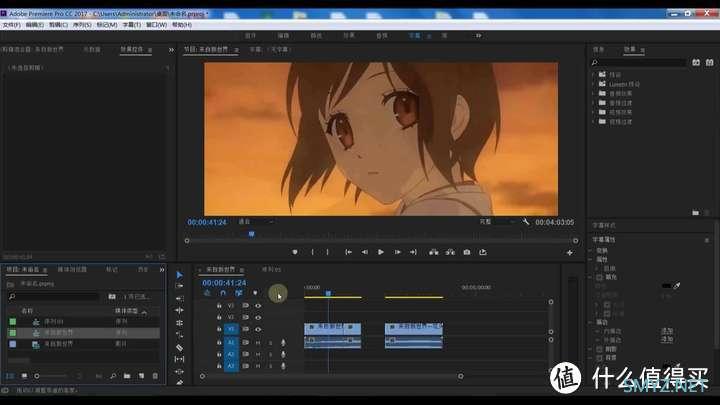Click Add Marker in program monitor
The height and width of the screenshot is (405, 720).
(295, 252)
